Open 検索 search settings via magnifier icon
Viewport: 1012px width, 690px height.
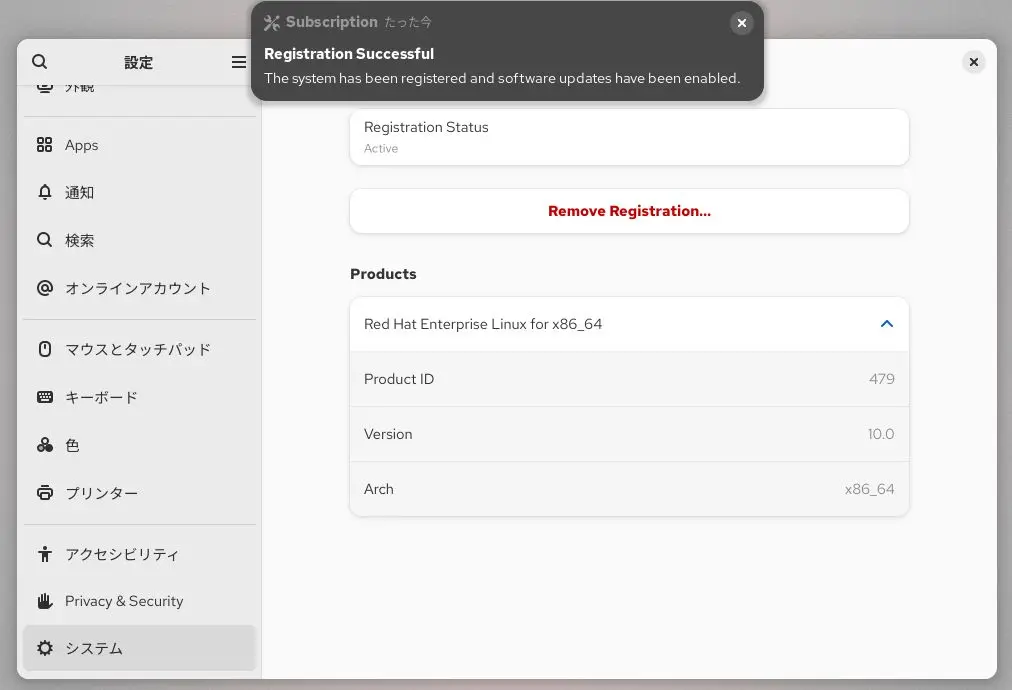[x=45, y=240]
